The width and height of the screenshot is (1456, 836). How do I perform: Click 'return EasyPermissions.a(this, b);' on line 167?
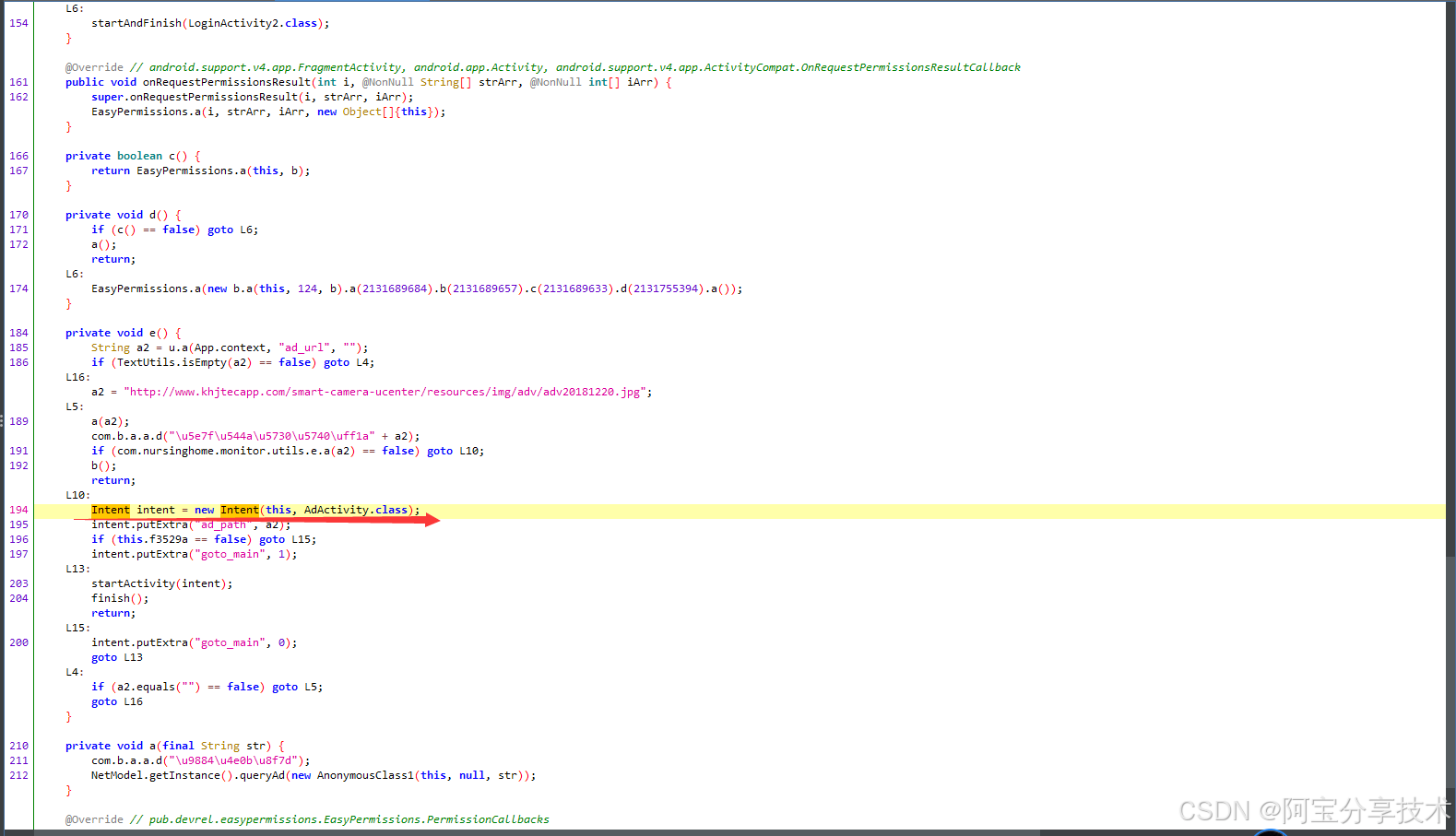(200, 171)
